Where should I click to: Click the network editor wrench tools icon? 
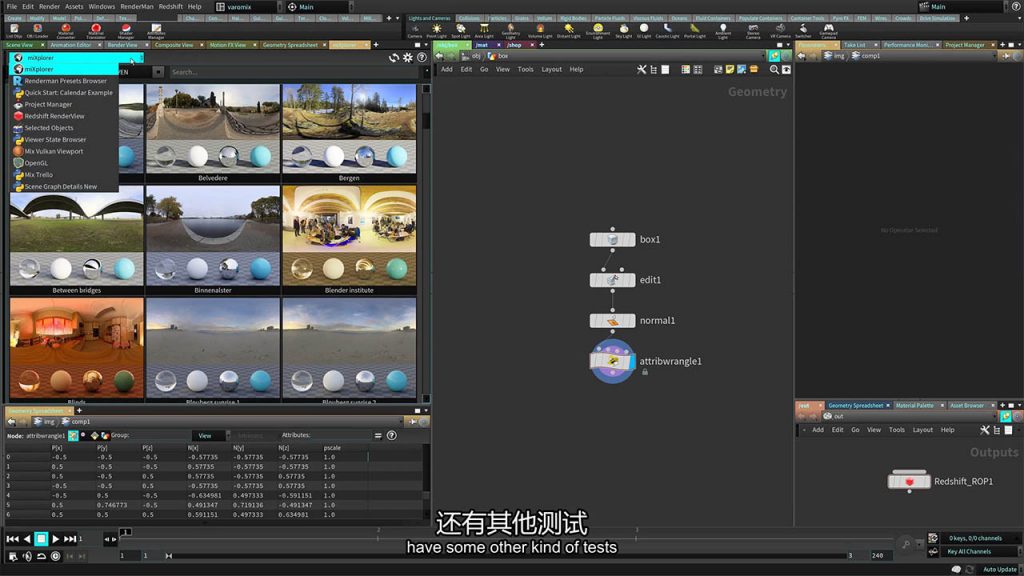641,69
